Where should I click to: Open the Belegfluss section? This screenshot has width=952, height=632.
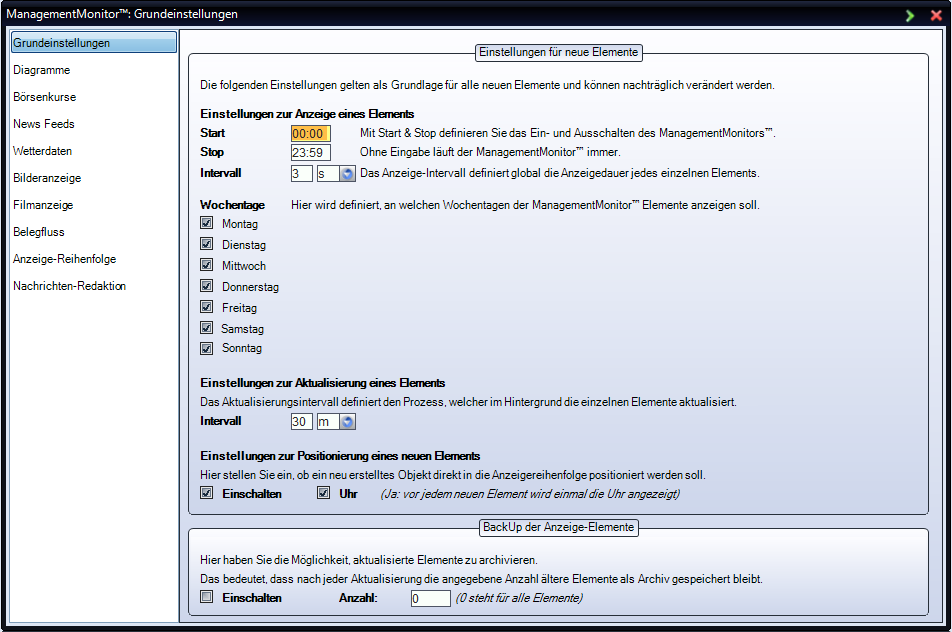click(x=39, y=232)
